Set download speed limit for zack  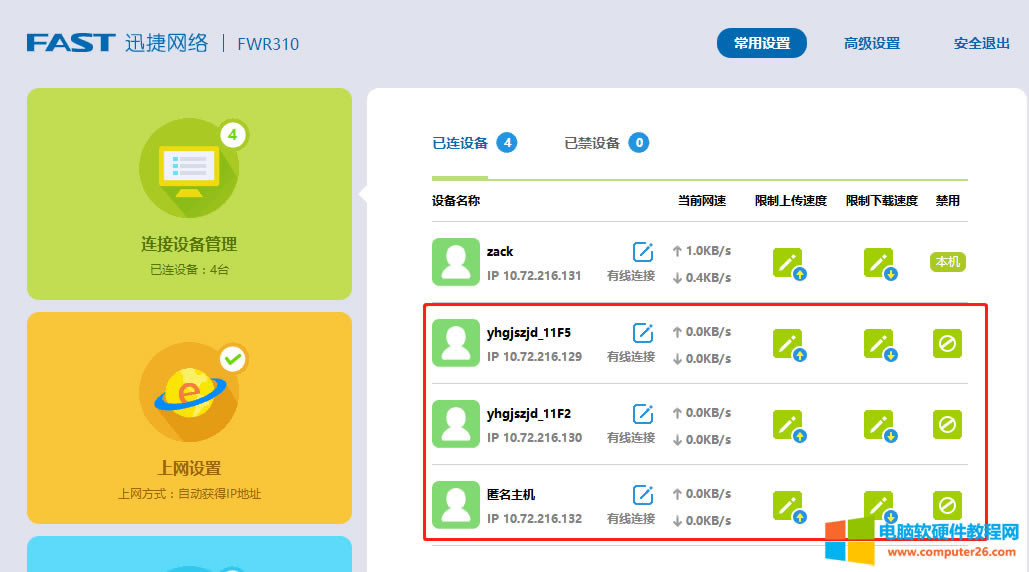point(879,263)
